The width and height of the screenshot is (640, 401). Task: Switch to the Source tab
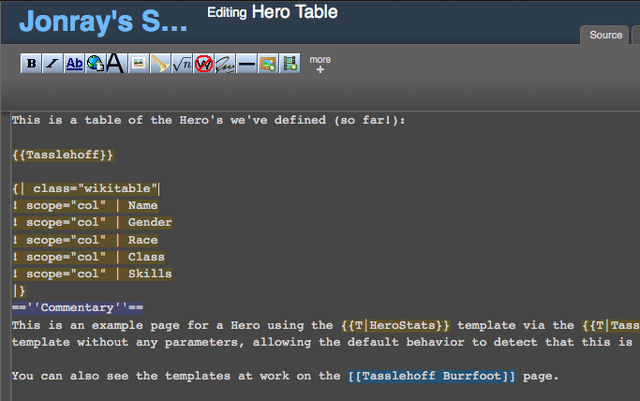point(605,35)
